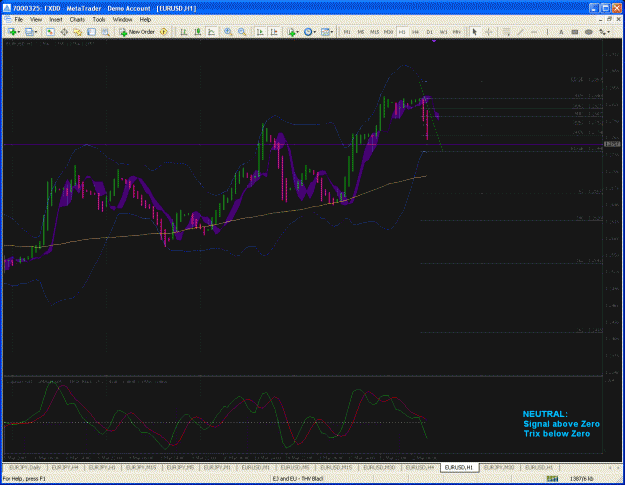Select the Trendline drawing tool

pyautogui.click(x=520, y=32)
